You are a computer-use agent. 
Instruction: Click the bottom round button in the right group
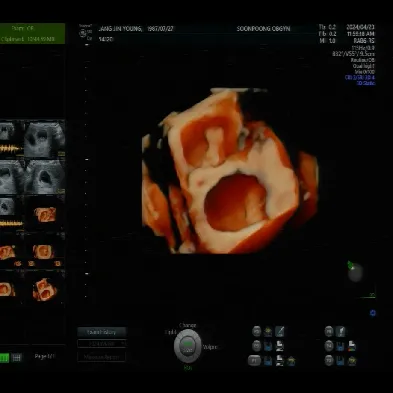pos(329,361)
